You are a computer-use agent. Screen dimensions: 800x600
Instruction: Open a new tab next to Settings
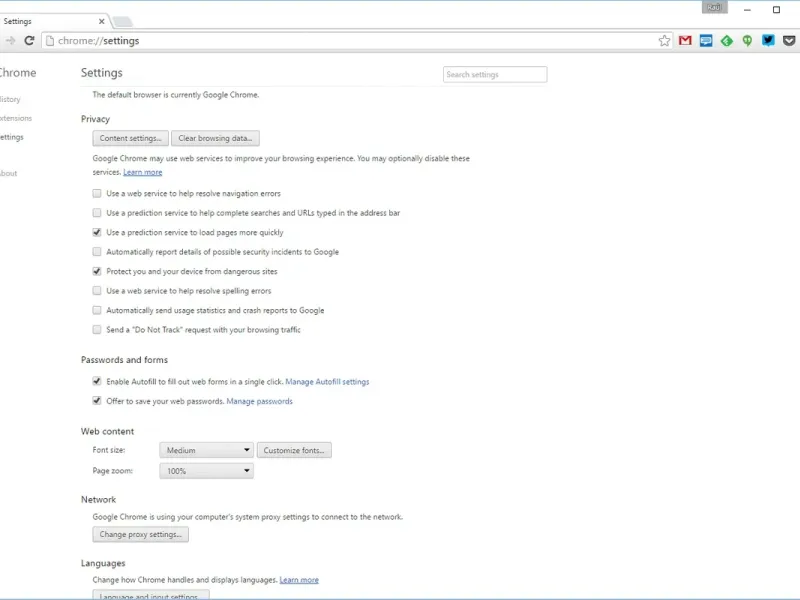coord(122,21)
